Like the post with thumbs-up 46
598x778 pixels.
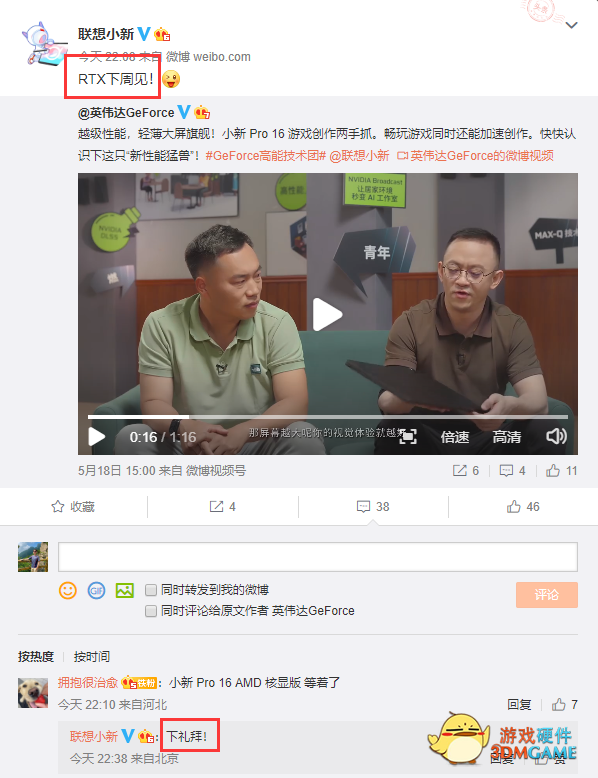pos(523,507)
